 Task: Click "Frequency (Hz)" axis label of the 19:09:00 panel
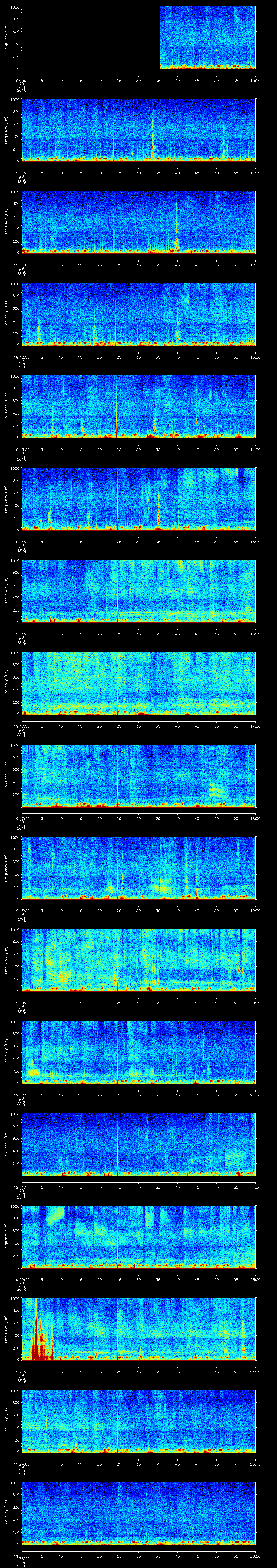[x=6, y=38]
